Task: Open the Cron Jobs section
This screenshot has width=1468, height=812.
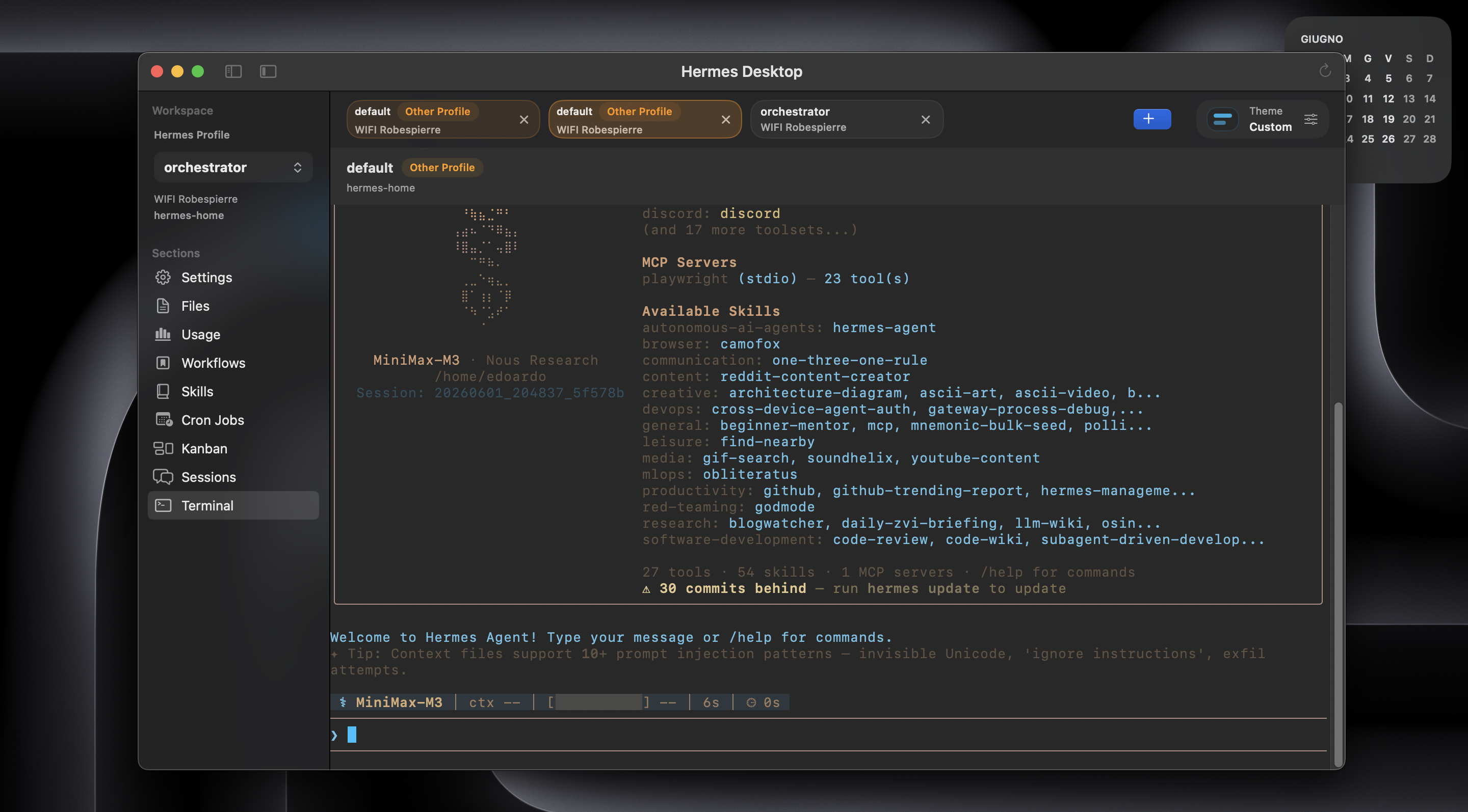Action: [x=232, y=420]
